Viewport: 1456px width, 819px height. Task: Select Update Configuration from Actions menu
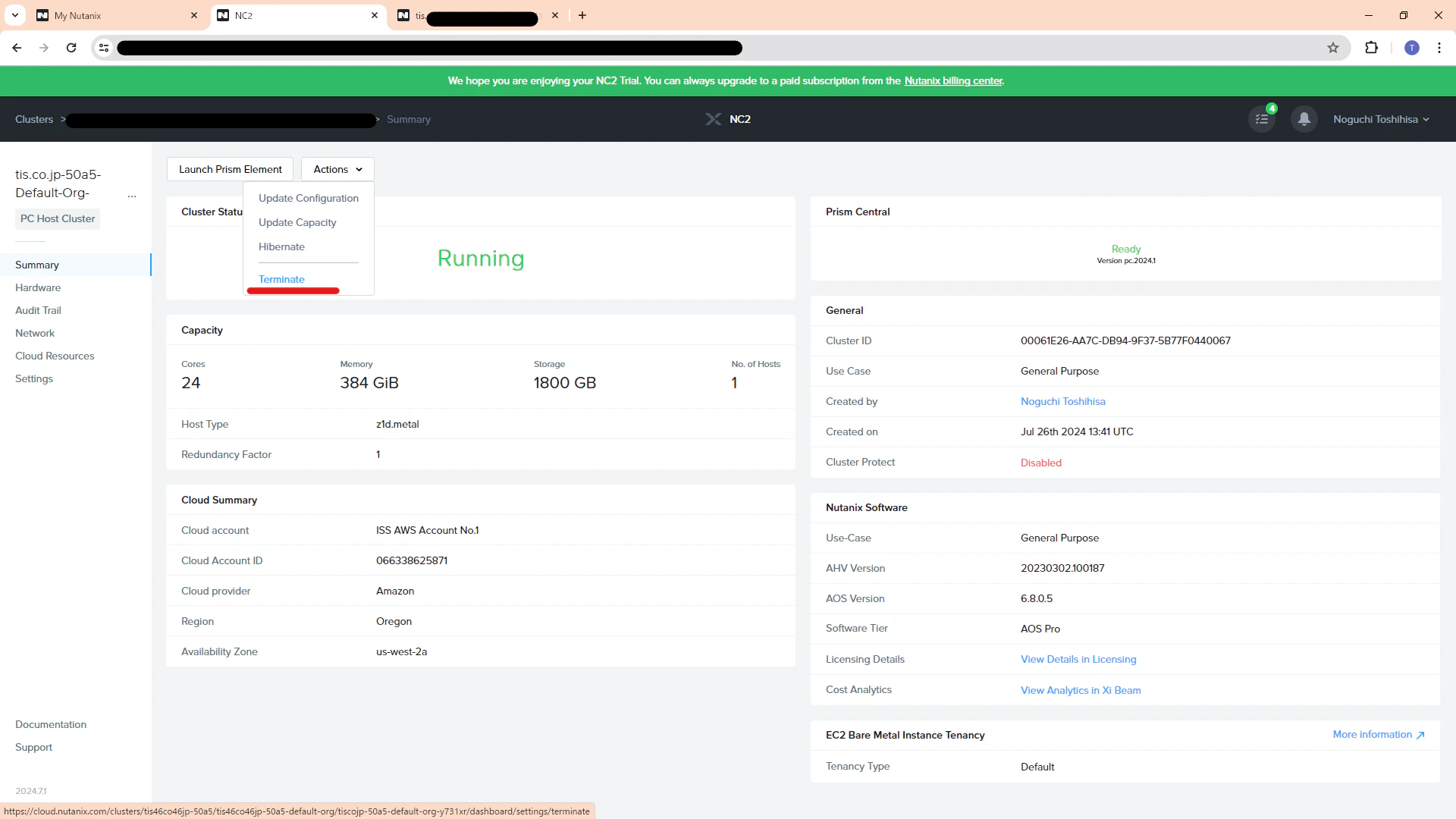tap(309, 198)
